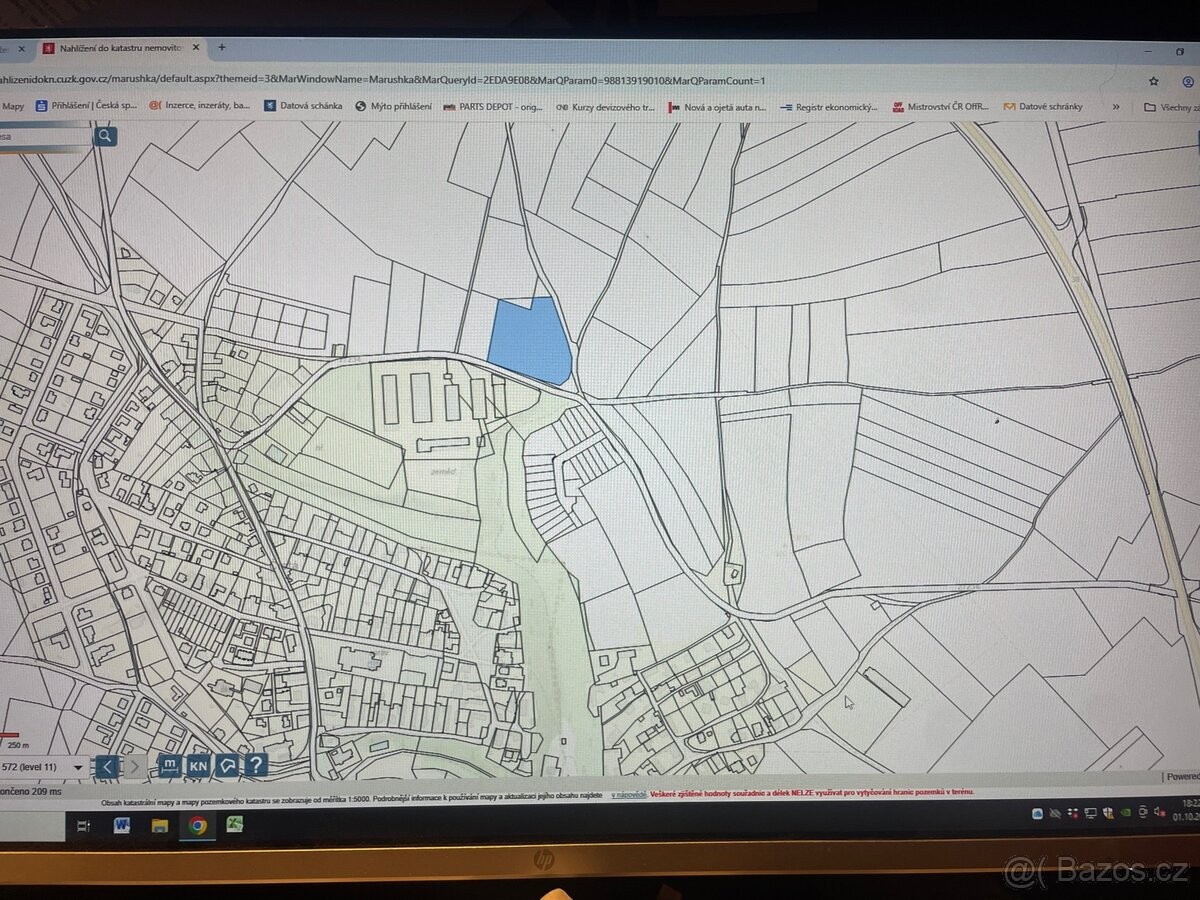Select the measure tool in the map toolbar
This screenshot has width=1200, height=900.
169,766
